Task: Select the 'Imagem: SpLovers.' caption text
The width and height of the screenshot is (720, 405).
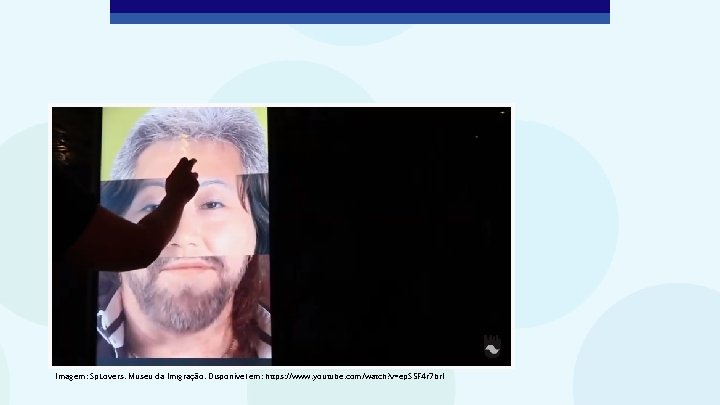Action: [x=90, y=377]
